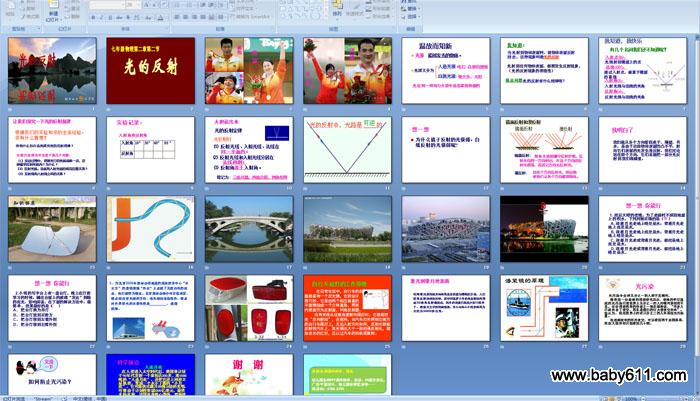Select slide 24 with red tail reflectors
This screenshot has height=401, width=700.
pyautogui.click(x=249, y=308)
